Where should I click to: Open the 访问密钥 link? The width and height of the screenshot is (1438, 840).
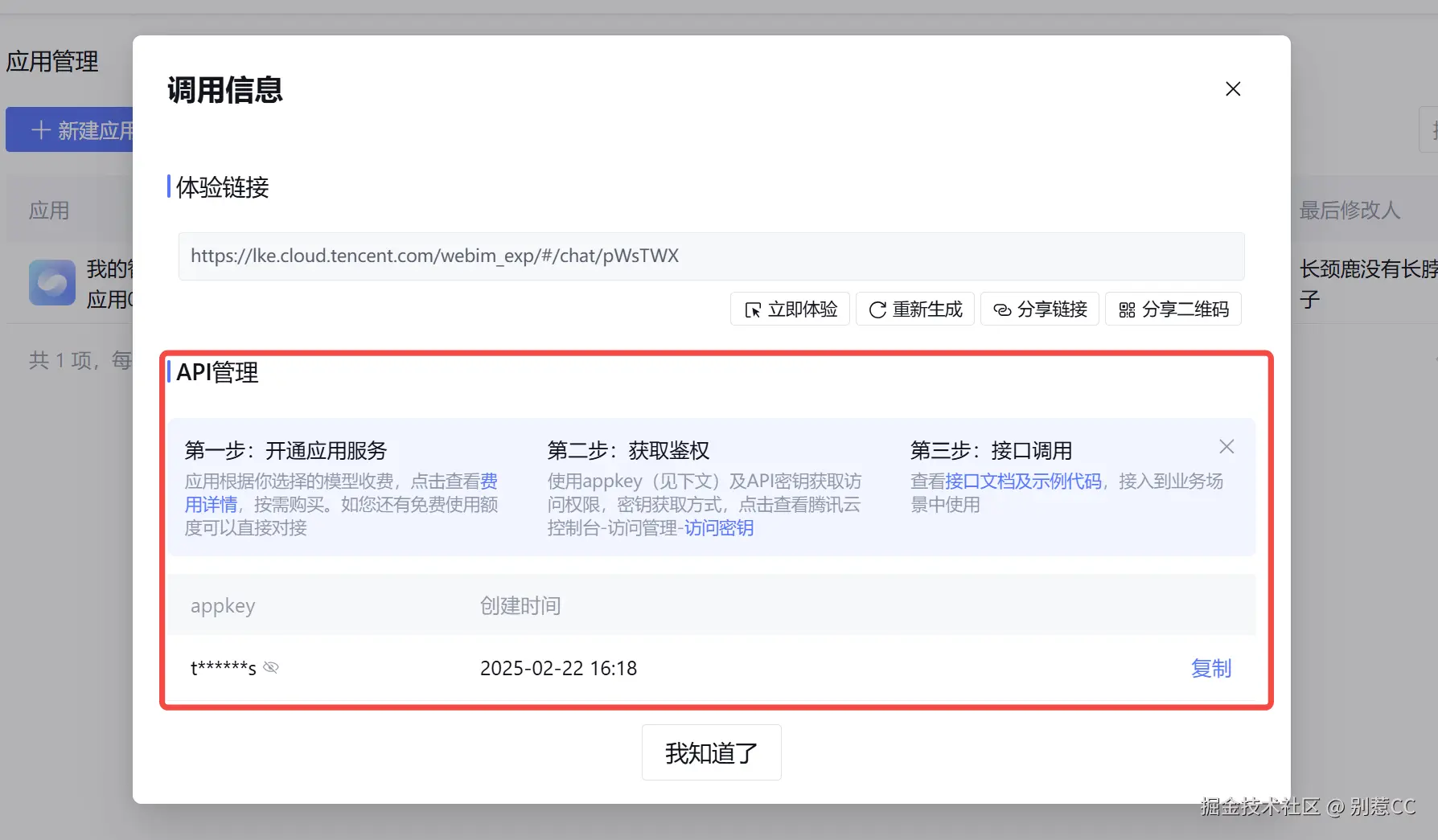(x=719, y=528)
